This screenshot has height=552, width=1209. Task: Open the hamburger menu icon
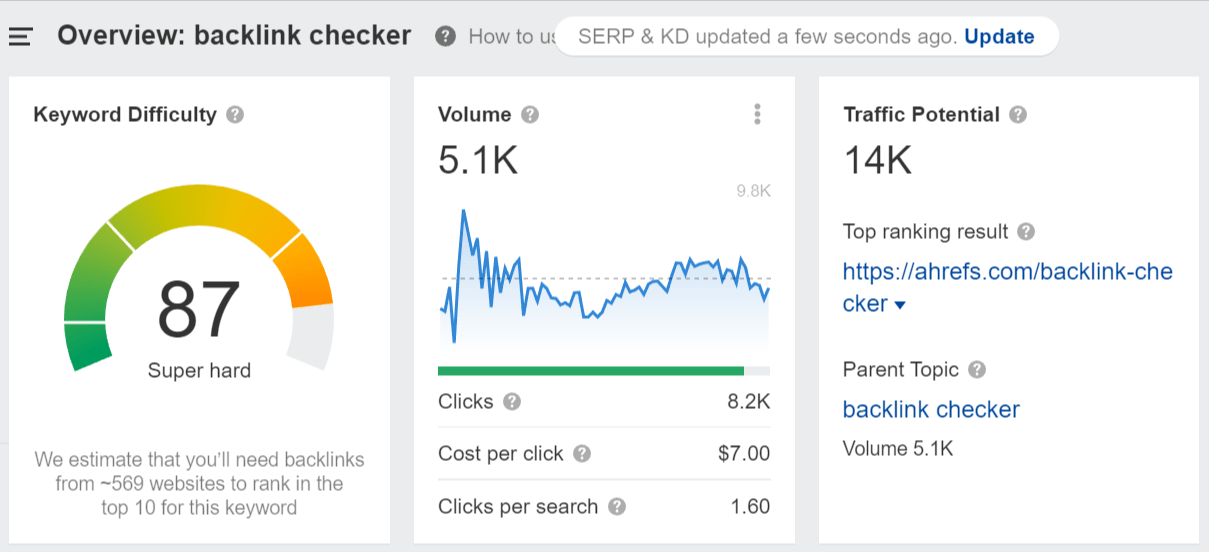tap(21, 37)
